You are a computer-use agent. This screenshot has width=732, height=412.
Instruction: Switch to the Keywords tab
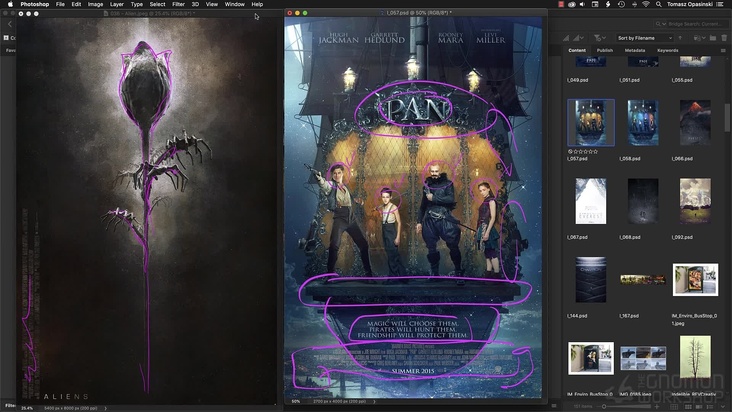tap(668, 50)
